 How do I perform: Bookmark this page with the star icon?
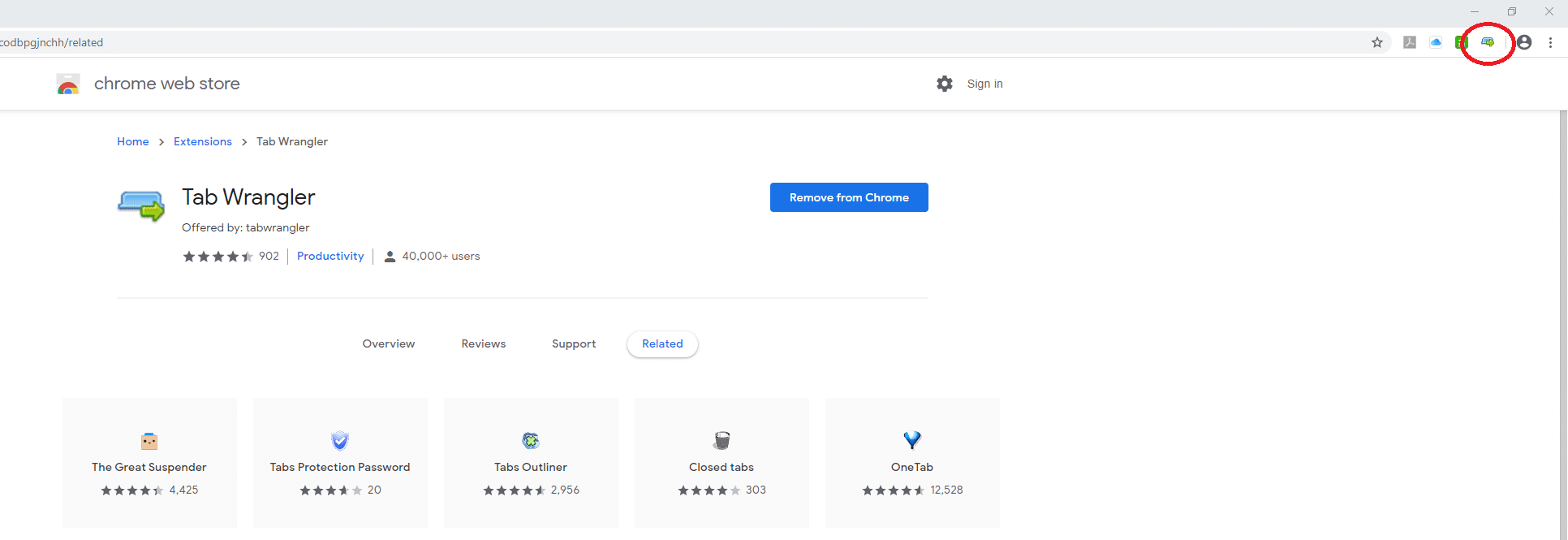pyautogui.click(x=1377, y=42)
